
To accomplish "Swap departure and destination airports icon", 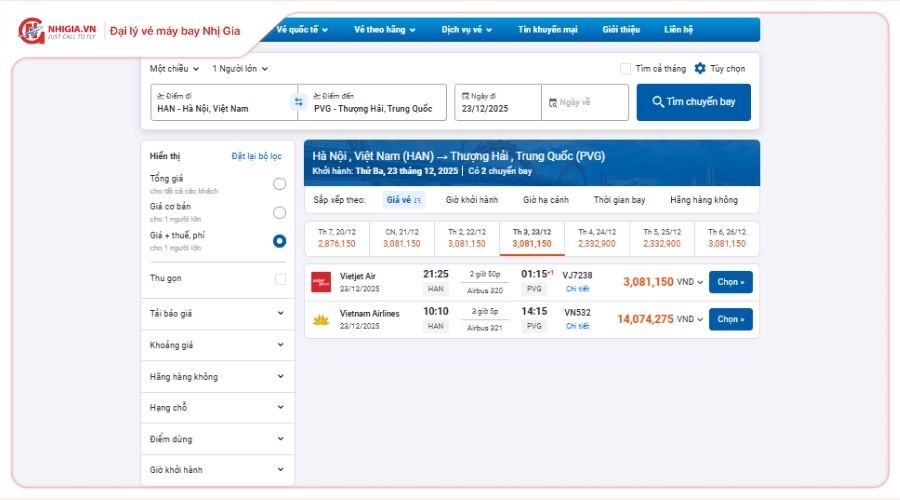I will (298, 102).
